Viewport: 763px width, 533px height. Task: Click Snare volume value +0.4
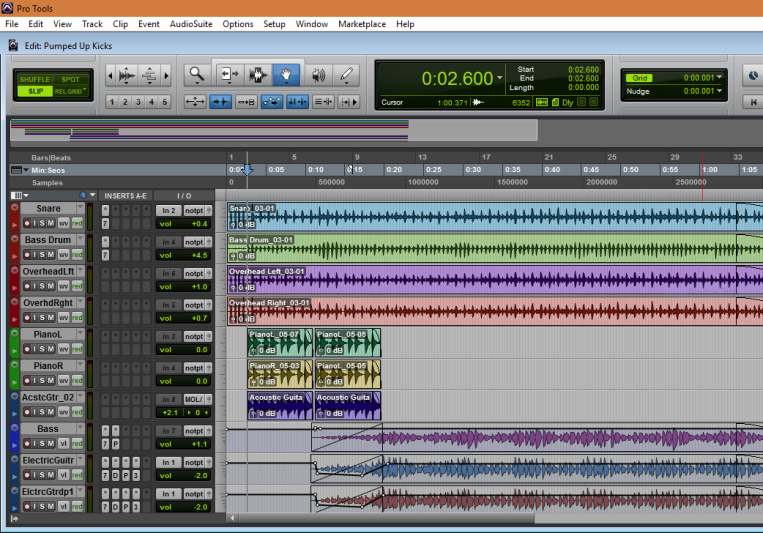click(x=199, y=224)
